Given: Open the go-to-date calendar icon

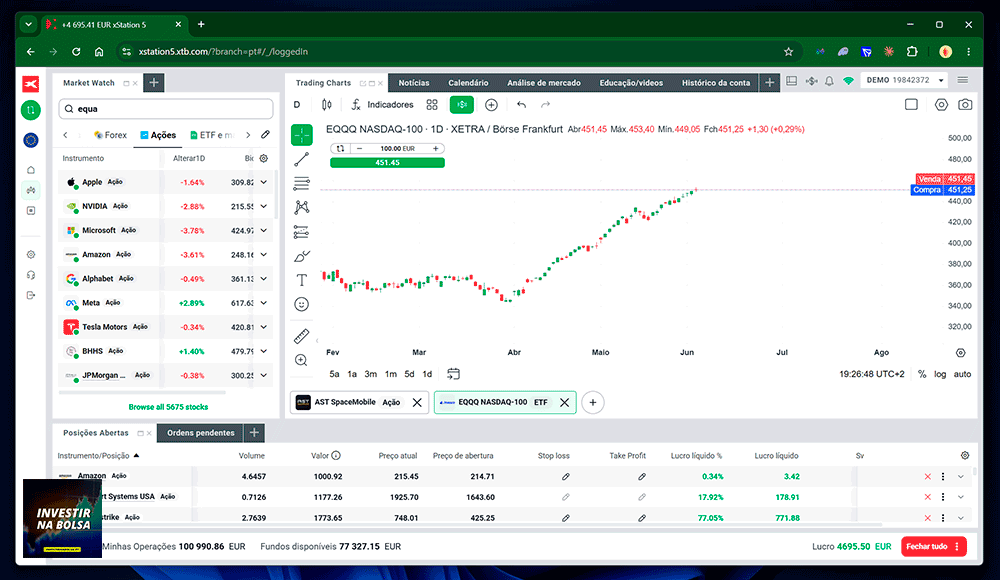Looking at the screenshot, I should click(453, 374).
